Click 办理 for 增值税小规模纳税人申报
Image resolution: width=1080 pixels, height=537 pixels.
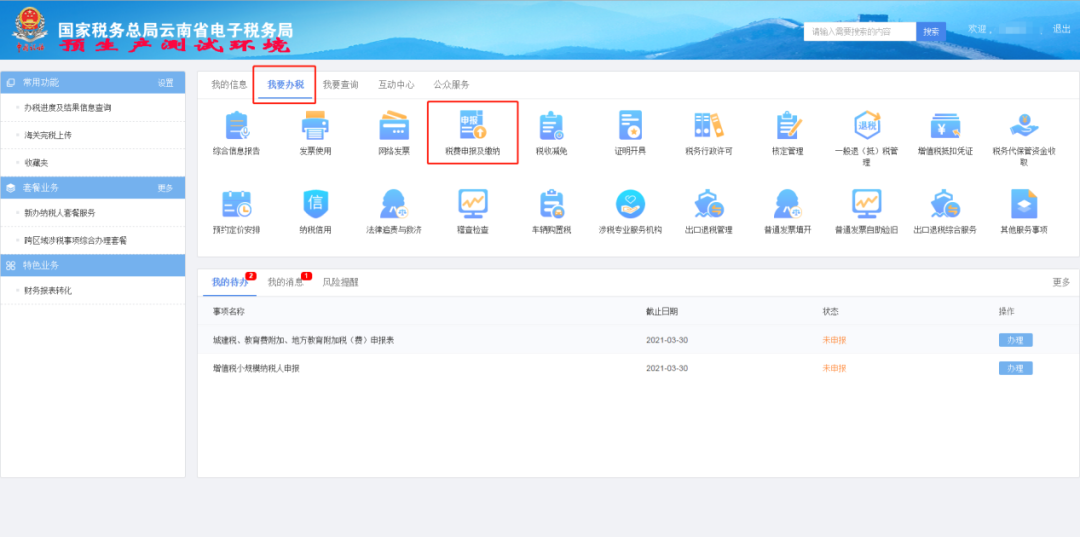pyautogui.click(x=1015, y=368)
